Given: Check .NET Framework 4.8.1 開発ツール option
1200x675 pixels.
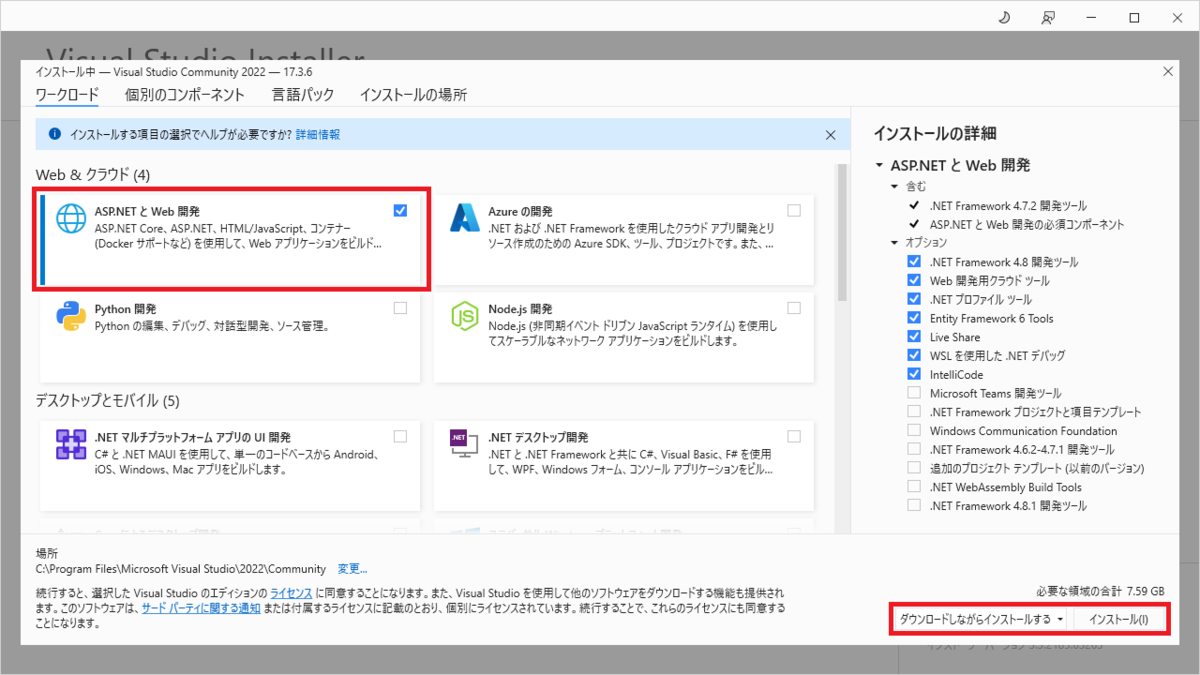Looking at the screenshot, I should [x=914, y=505].
